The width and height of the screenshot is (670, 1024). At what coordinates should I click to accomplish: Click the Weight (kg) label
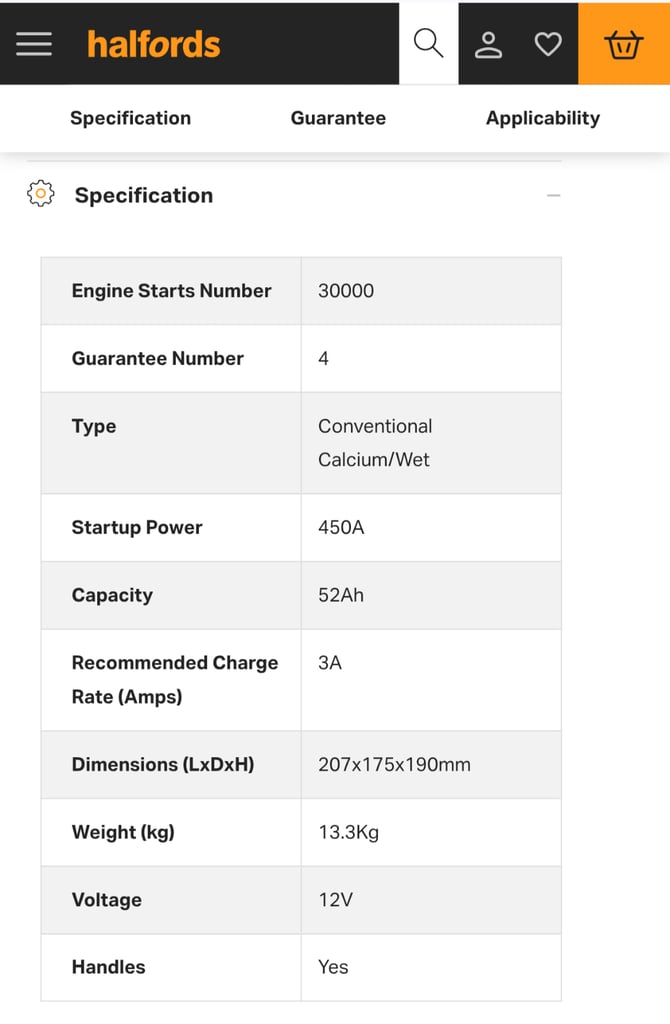(x=123, y=832)
